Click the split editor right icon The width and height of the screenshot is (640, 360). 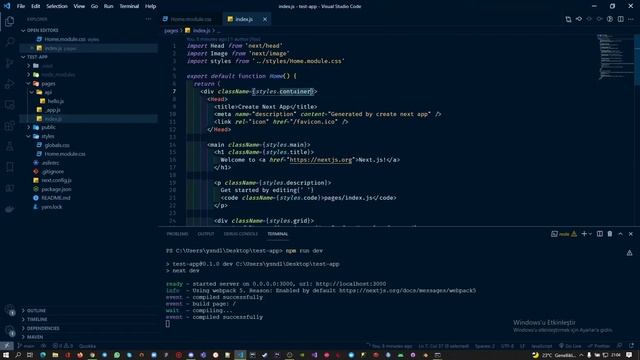pyautogui.click(x=620, y=19)
